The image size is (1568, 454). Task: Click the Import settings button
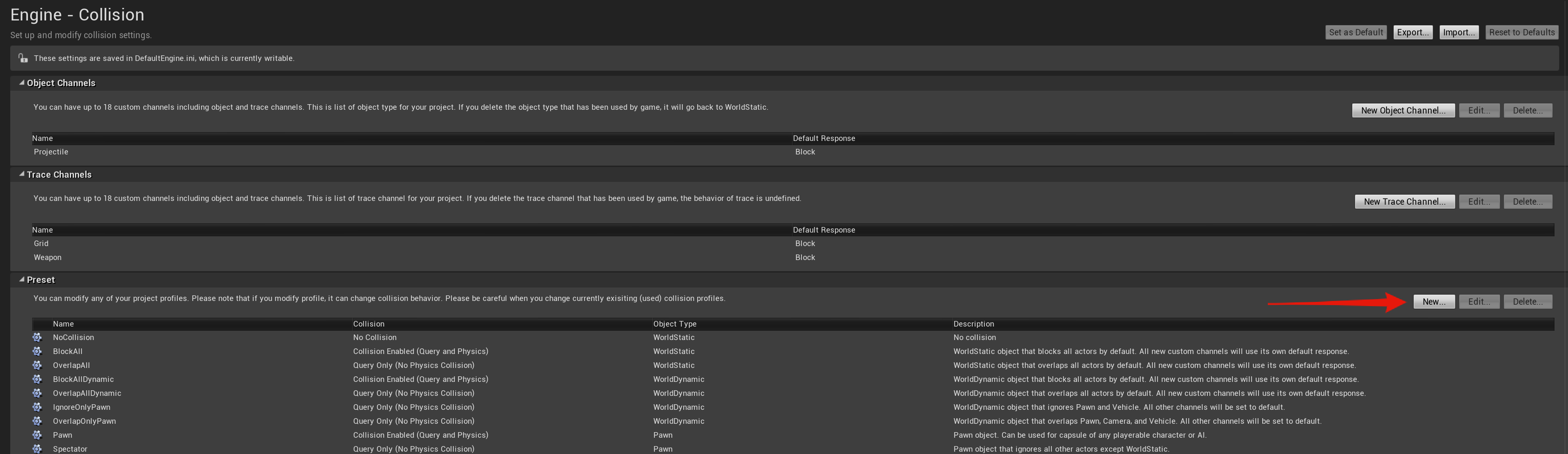pyautogui.click(x=1459, y=32)
